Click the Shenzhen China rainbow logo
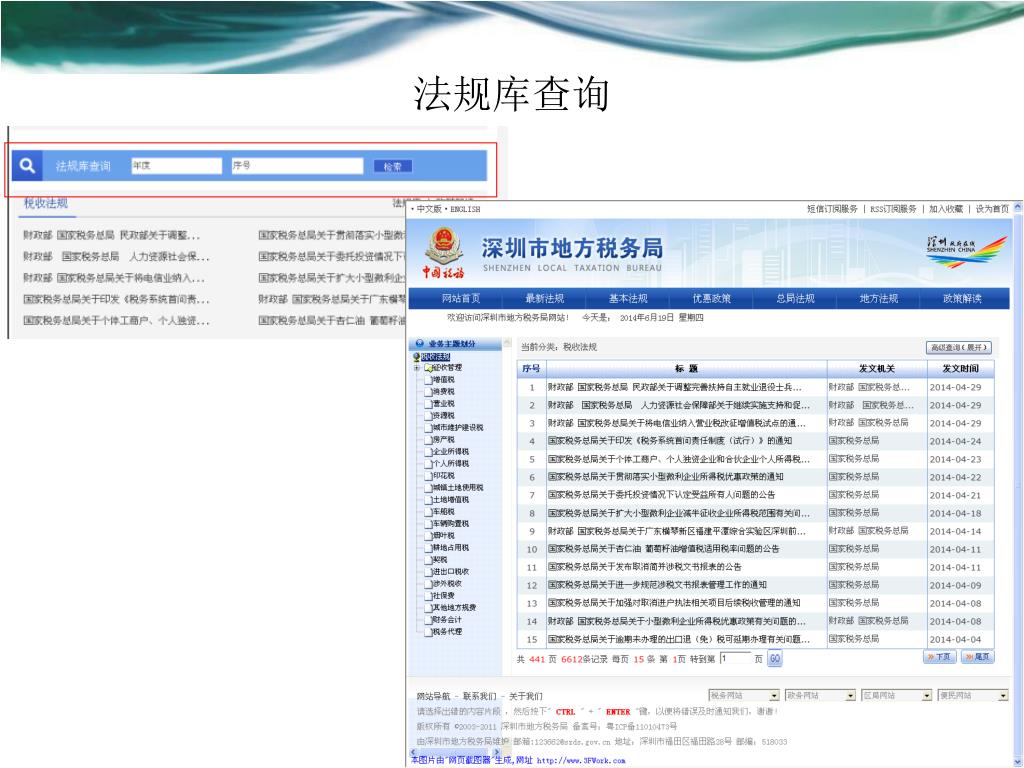This screenshot has height=768, width=1024. coord(967,252)
